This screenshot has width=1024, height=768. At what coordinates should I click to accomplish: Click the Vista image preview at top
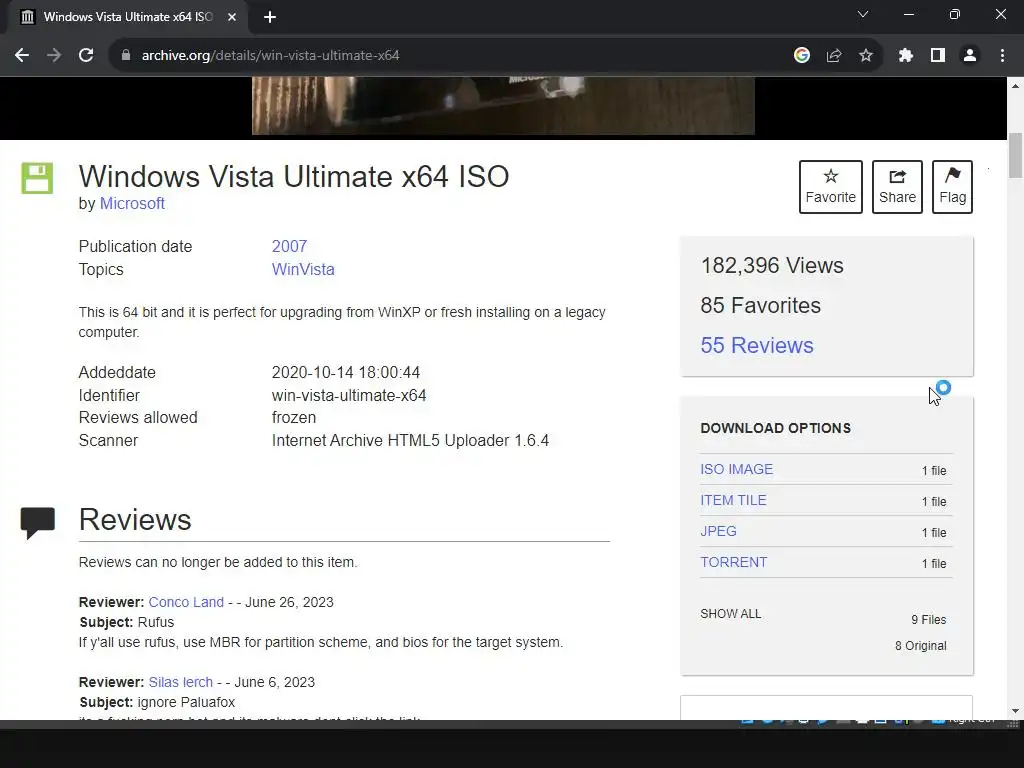click(x=503, y=106)
